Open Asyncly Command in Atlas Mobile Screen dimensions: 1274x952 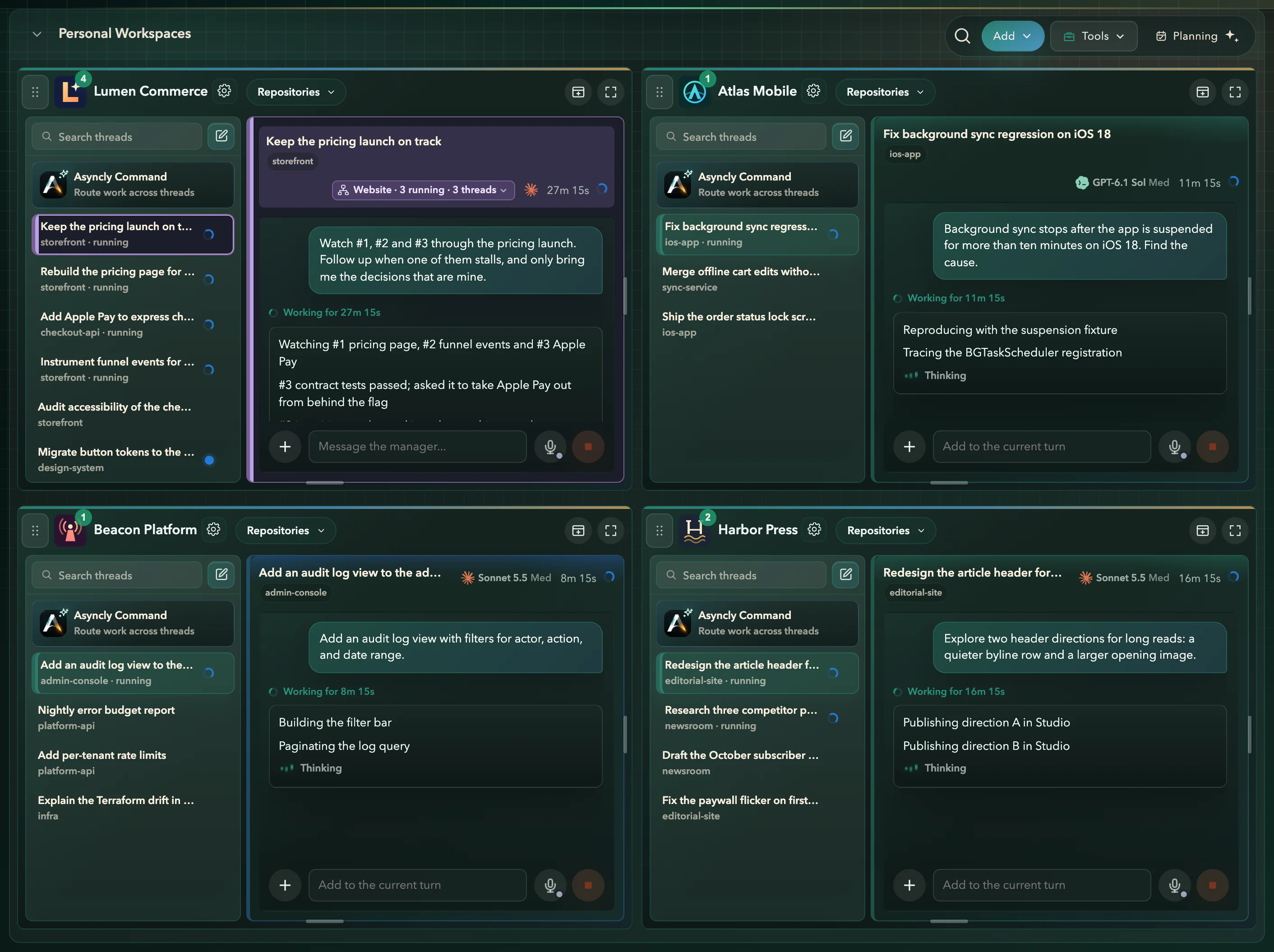coord(757,184)
